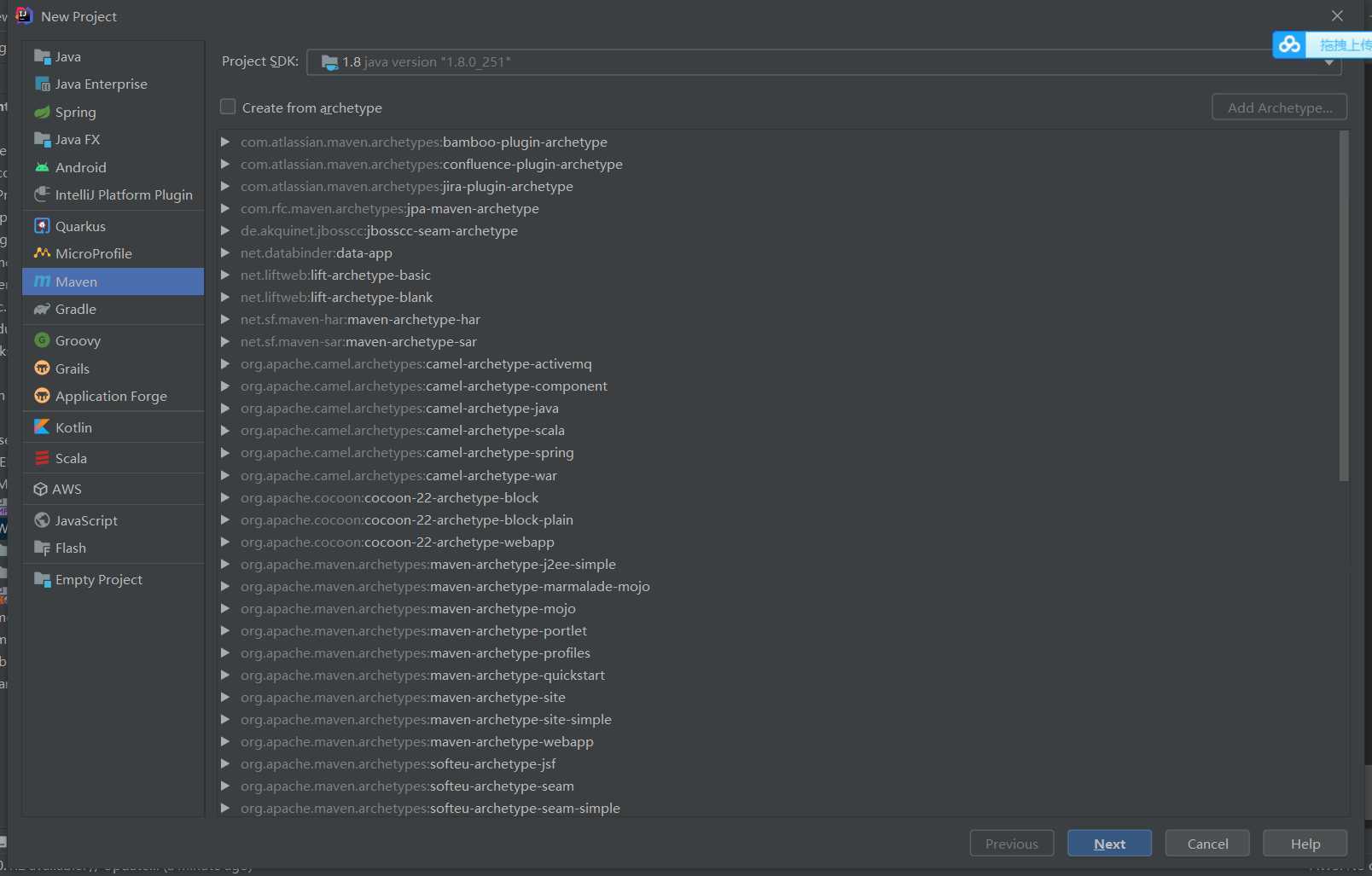This screenshot has width=1372, height=876.
Task: Select the Gradle elephant icon
Action: point(42,309)
